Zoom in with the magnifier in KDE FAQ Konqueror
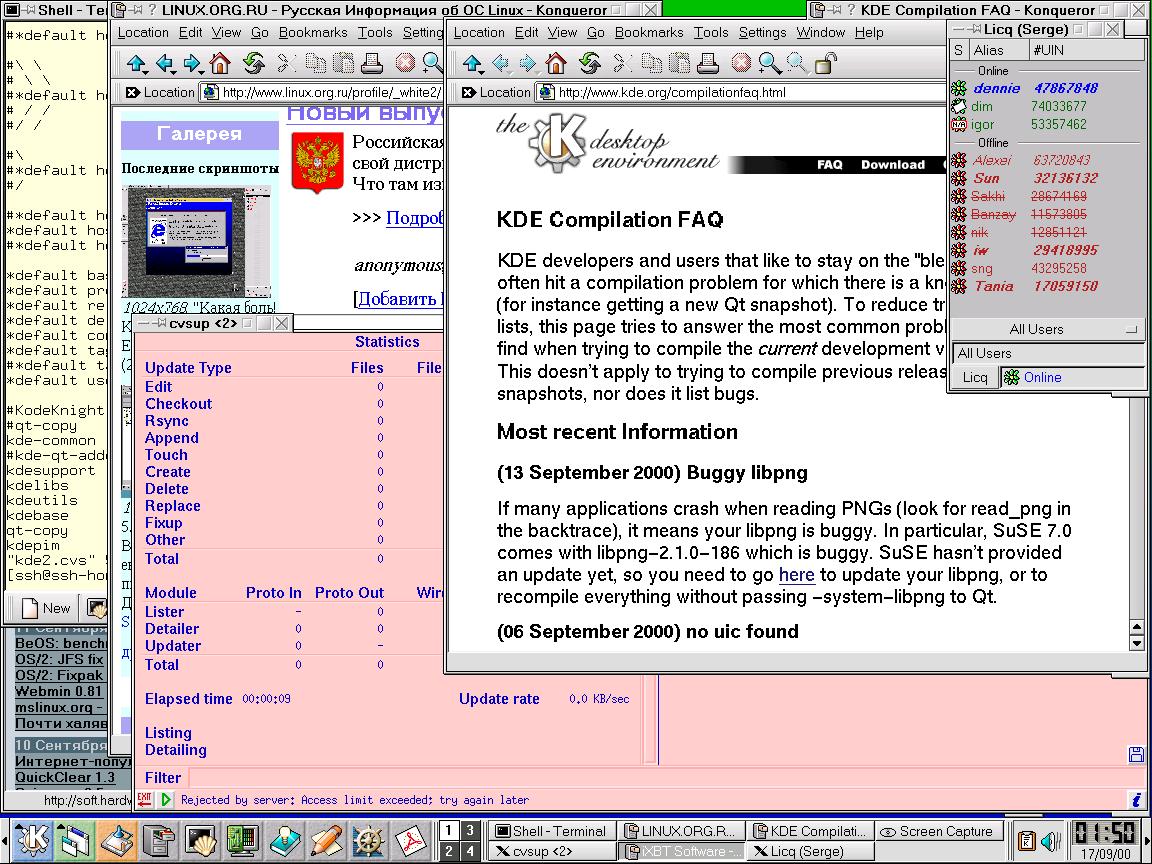Image resolution: width=1152 pixels, height=864 pixels. pyautogui.click(x=770, y=64)
